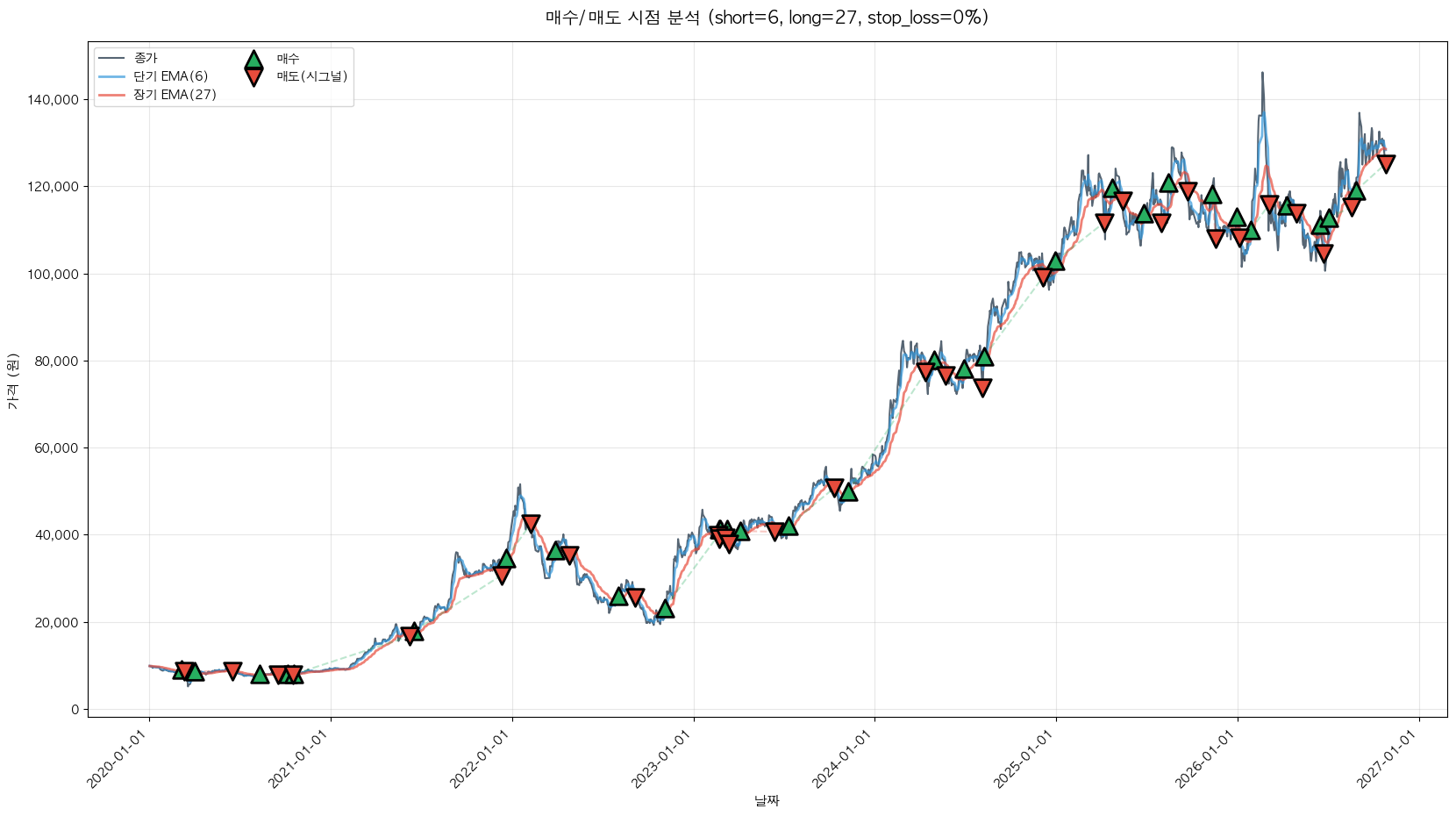Viewport: 1456px width, 816px height.
Task: Select the 140,000 y-axis tick label
Action: coord(54,100)
